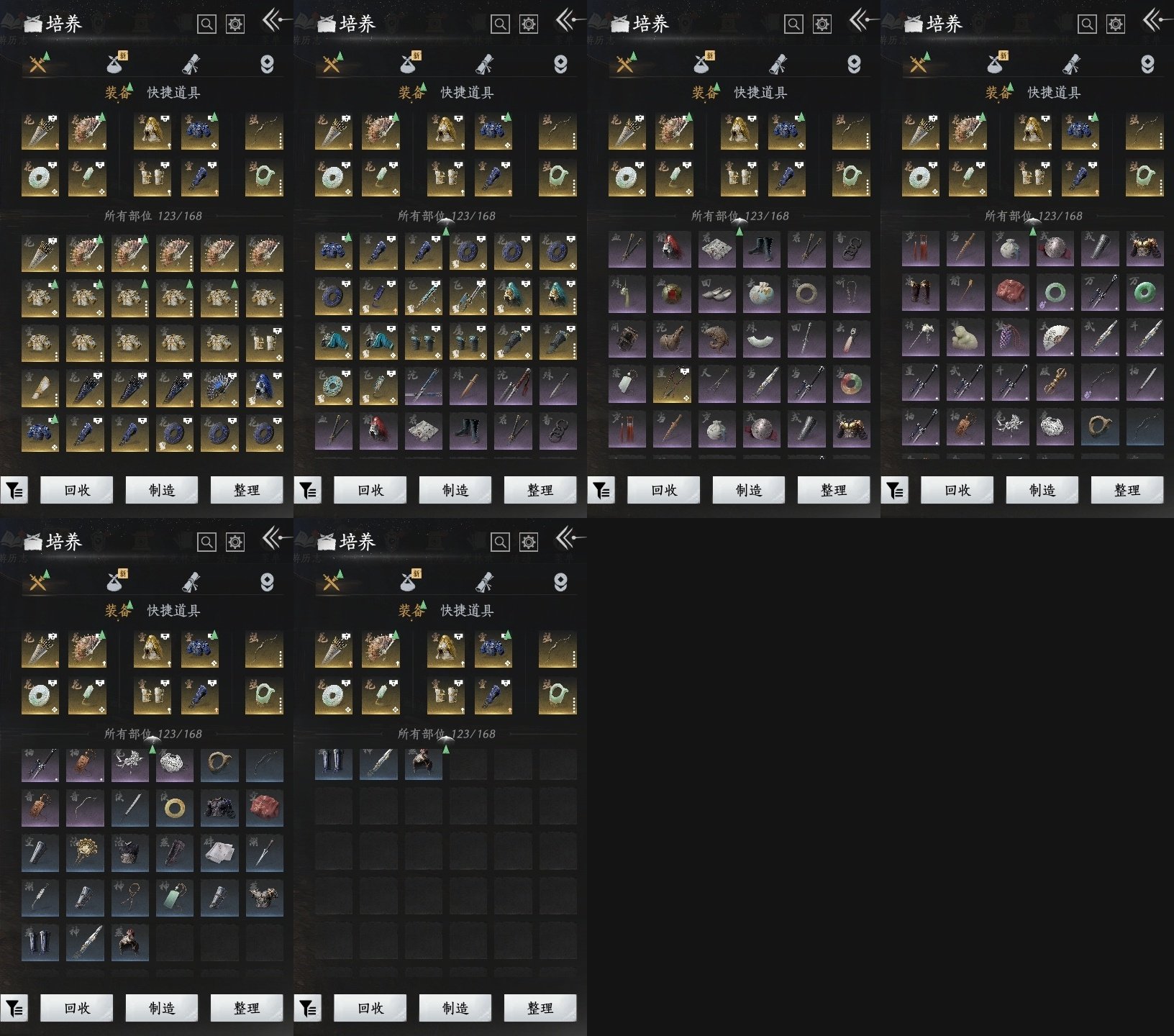Open the search icon in the nearly empty panel
The image size is (1174, 1036).
coord(500,542)
